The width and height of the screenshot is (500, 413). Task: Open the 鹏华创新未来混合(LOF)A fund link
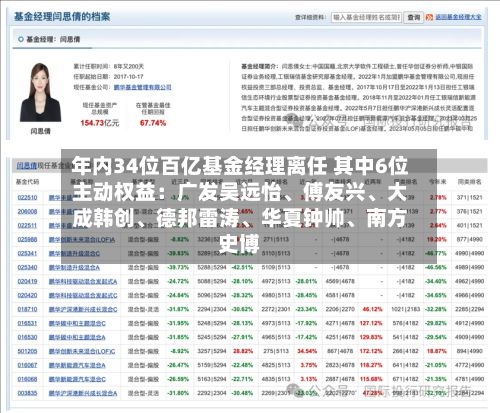point(82,240)
